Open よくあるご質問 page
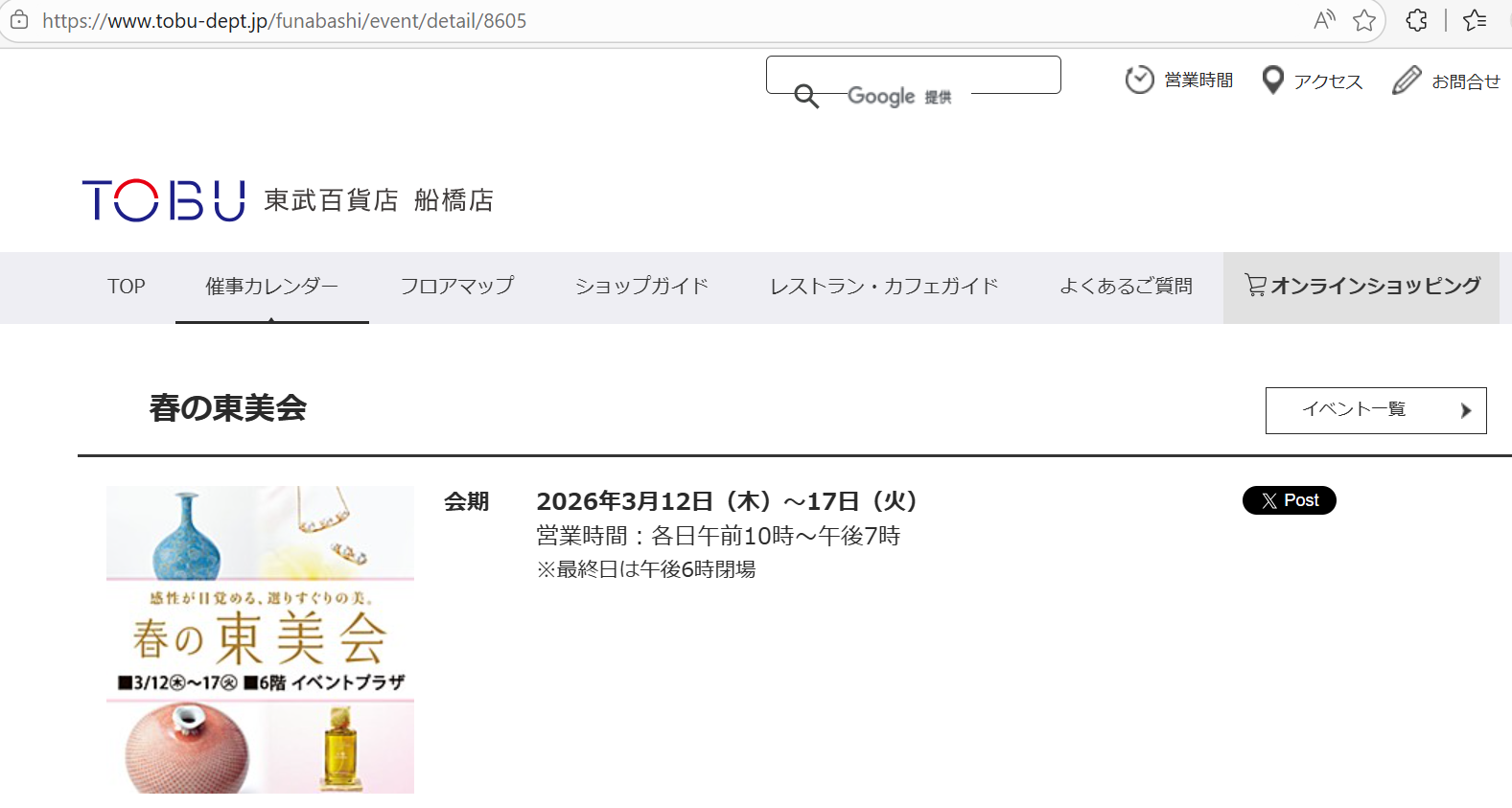This screenshot has width=1512, height=808. 1126,287
